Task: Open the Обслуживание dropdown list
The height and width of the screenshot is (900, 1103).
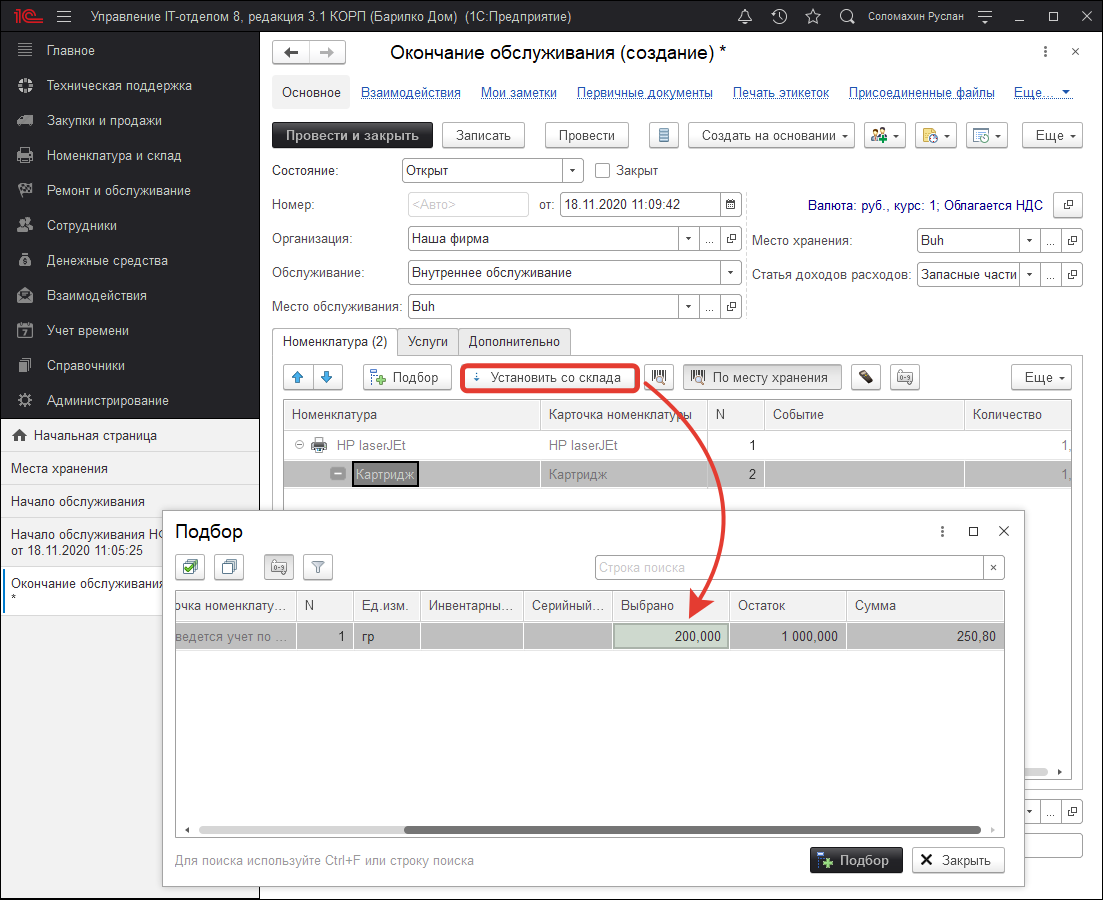Action: click(729, 272)
